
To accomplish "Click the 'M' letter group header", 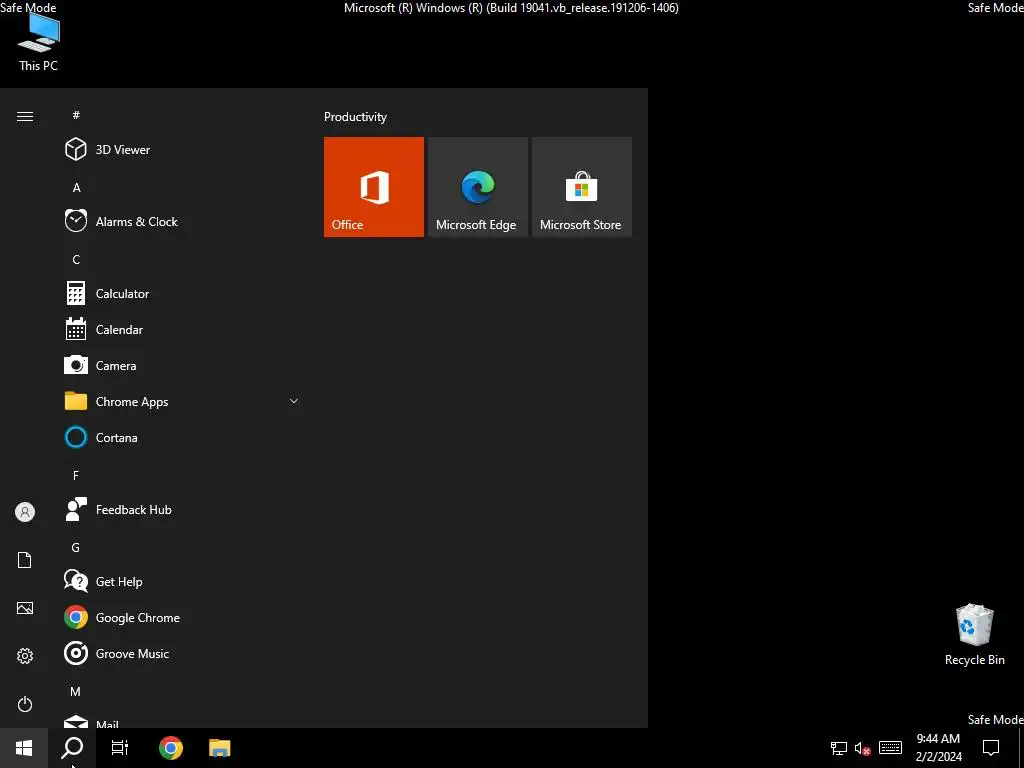I will point(76,692).
